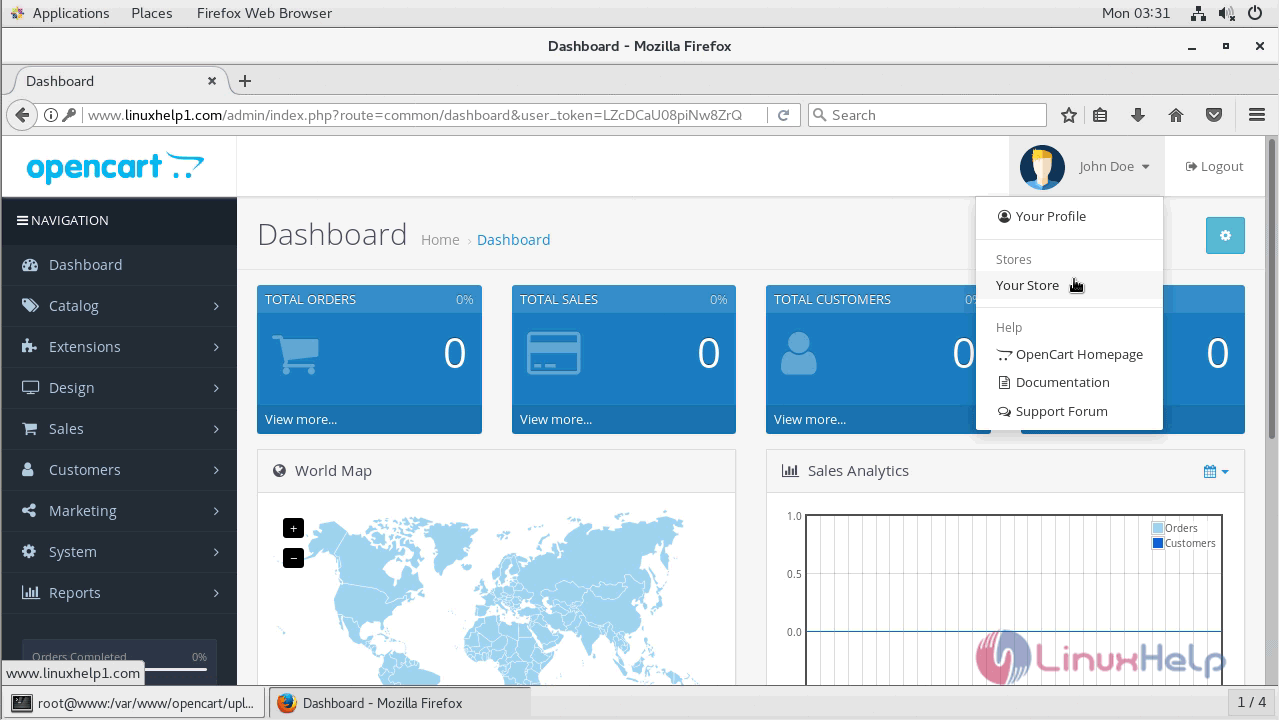View more under Total Orders
Viewport: 1280px width, 720px height.
point(301,419)
